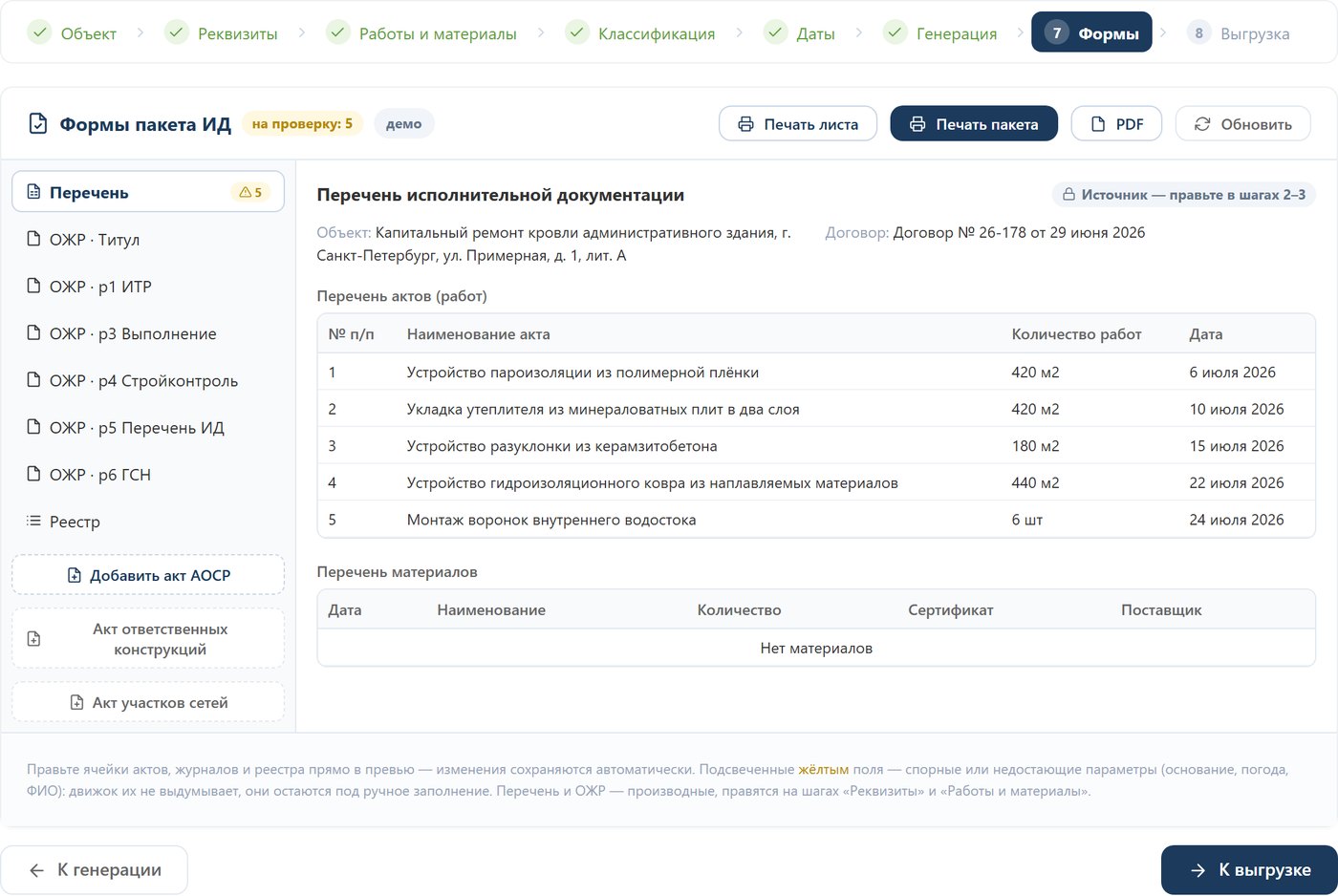Click the add-file icon in Акт ответственных конструкций
1338x896 pixels.
[x=33, y=638]
